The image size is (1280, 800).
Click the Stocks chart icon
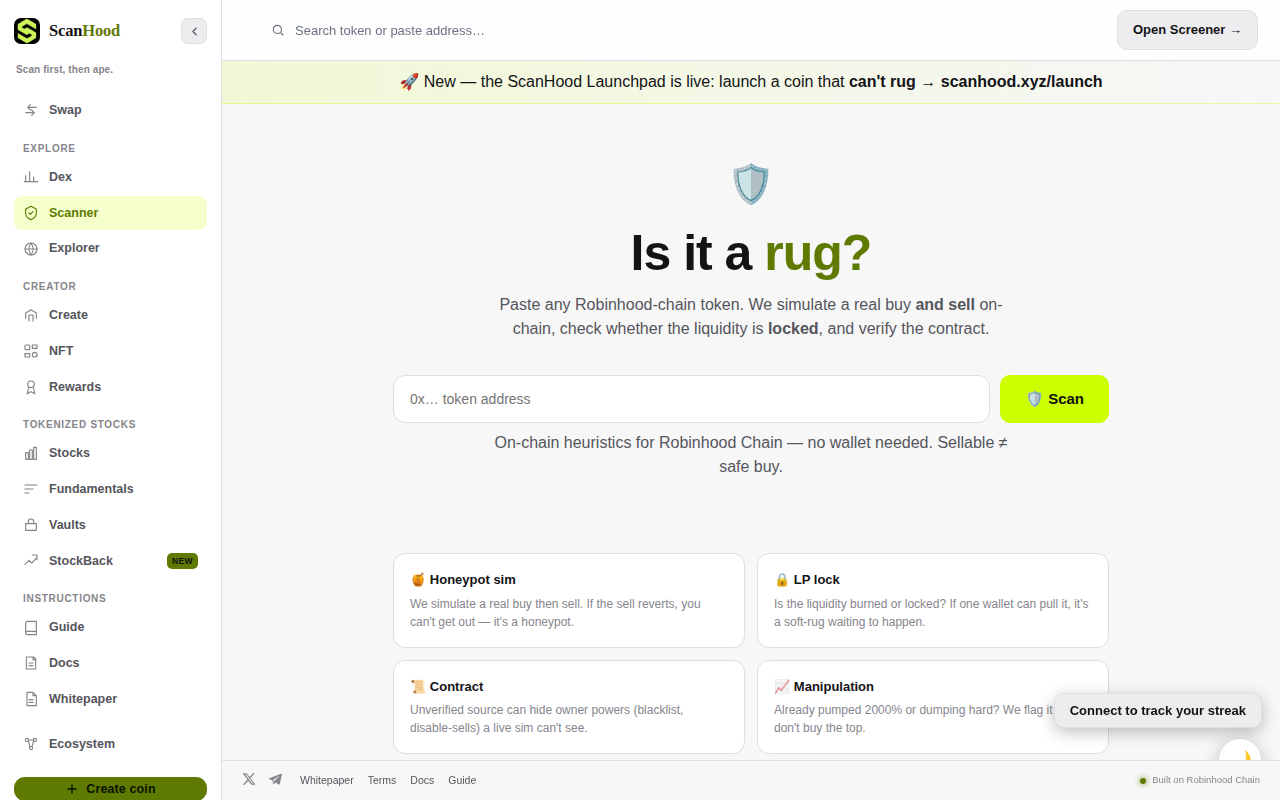pos(31,453)
